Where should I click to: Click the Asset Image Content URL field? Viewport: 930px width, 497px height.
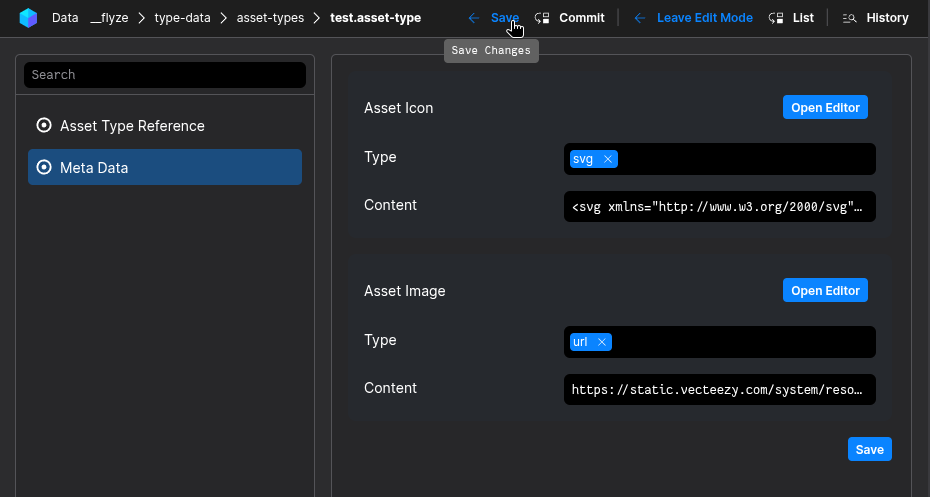click(x=719, y=389)
